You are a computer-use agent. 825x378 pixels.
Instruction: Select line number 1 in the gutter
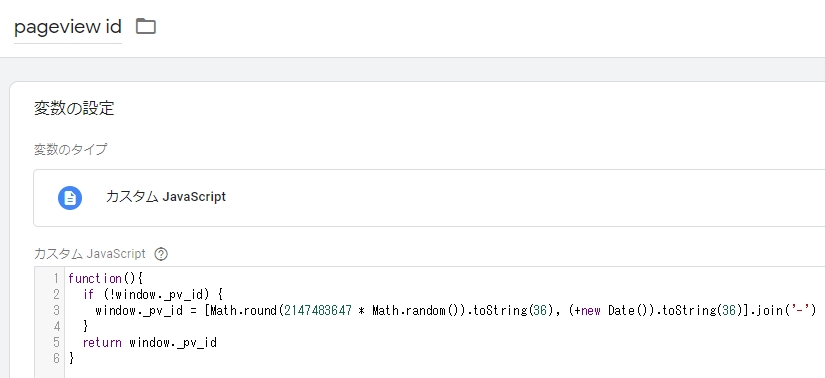coord(56,278)
